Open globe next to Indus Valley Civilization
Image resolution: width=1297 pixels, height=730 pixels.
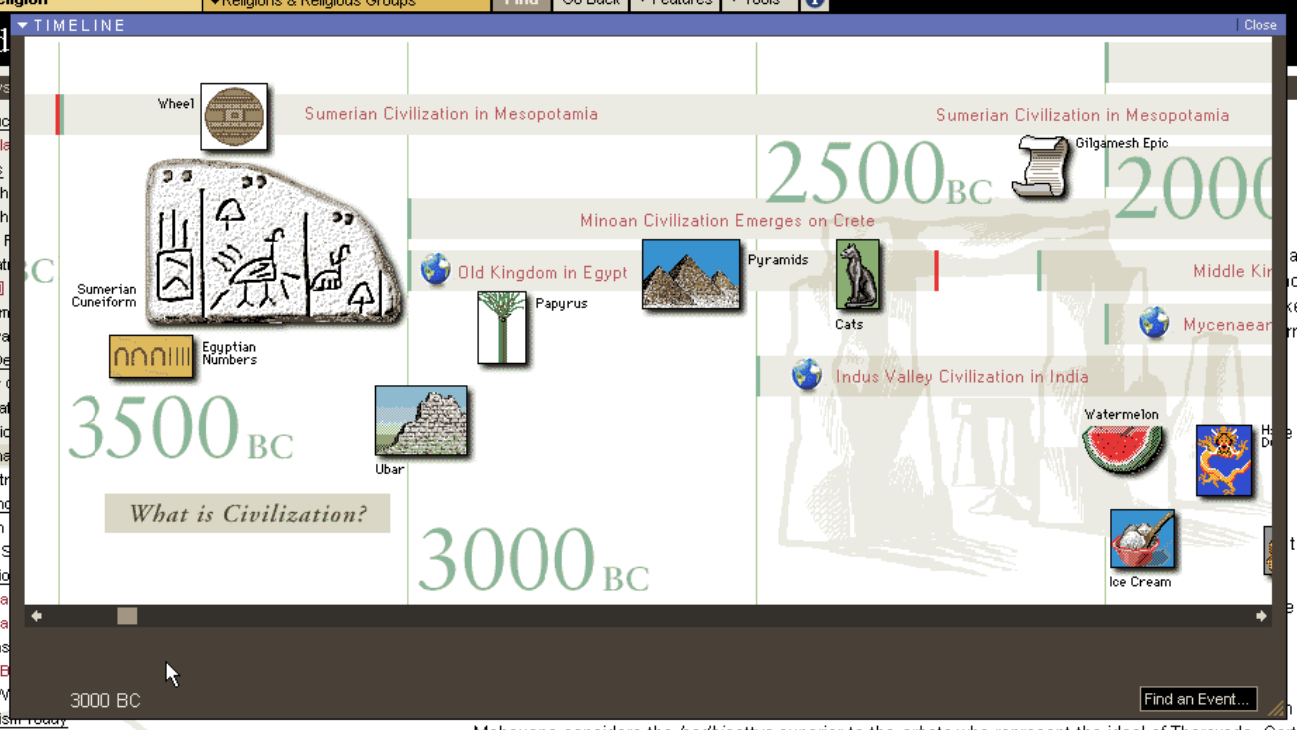click(807, 375)
